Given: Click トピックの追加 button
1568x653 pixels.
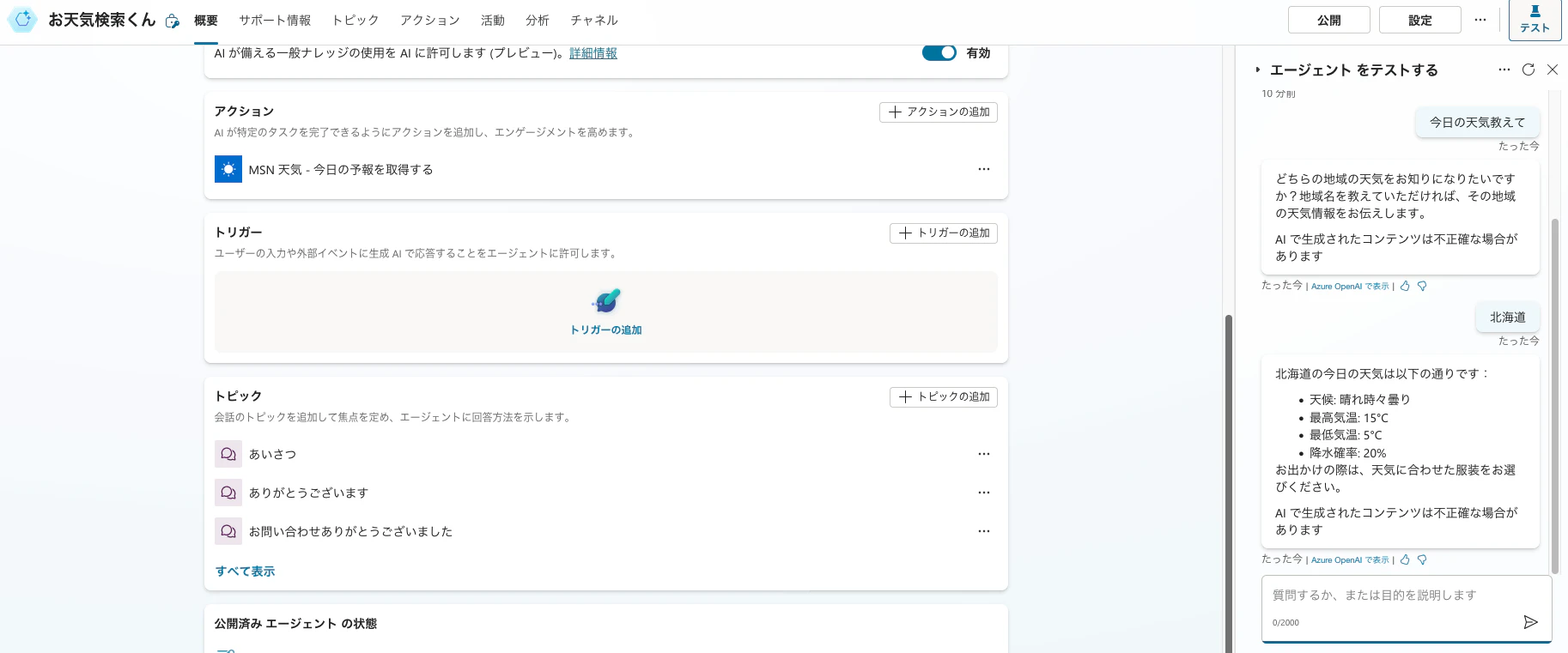Looking at the screenshot, I should tap(944, 396).
